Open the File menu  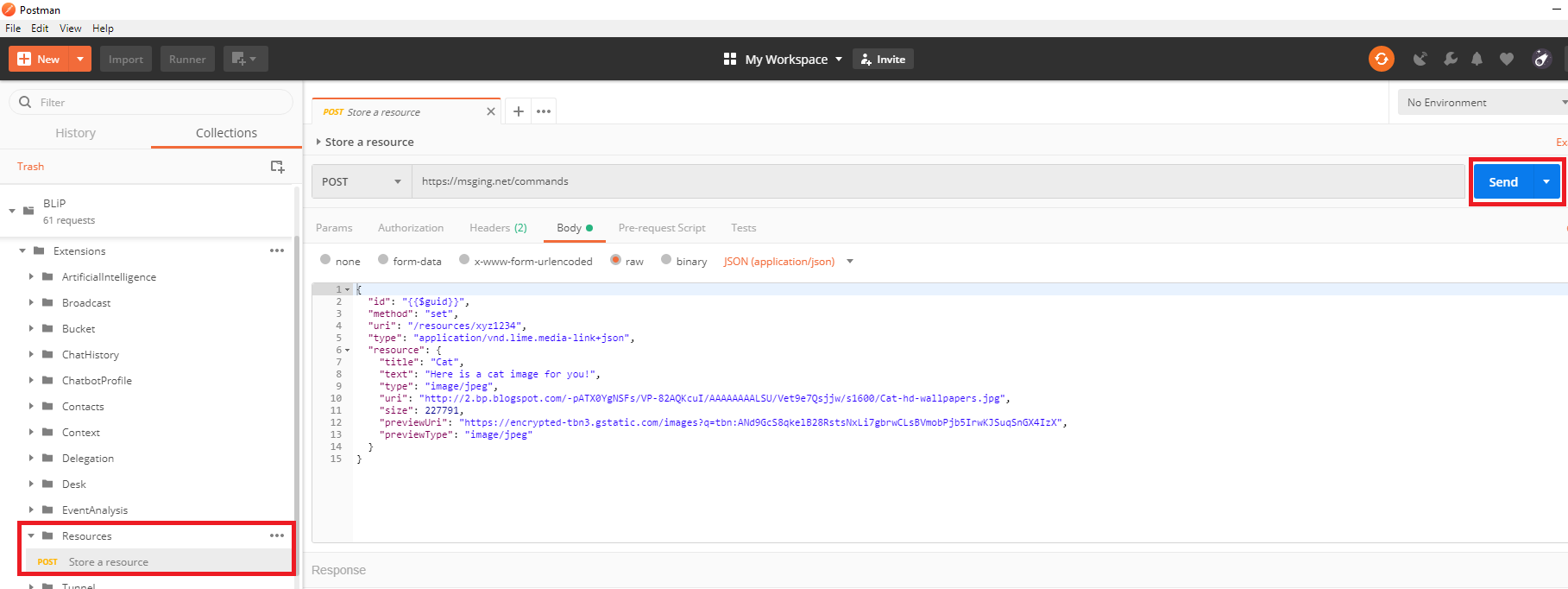(13, 28)
